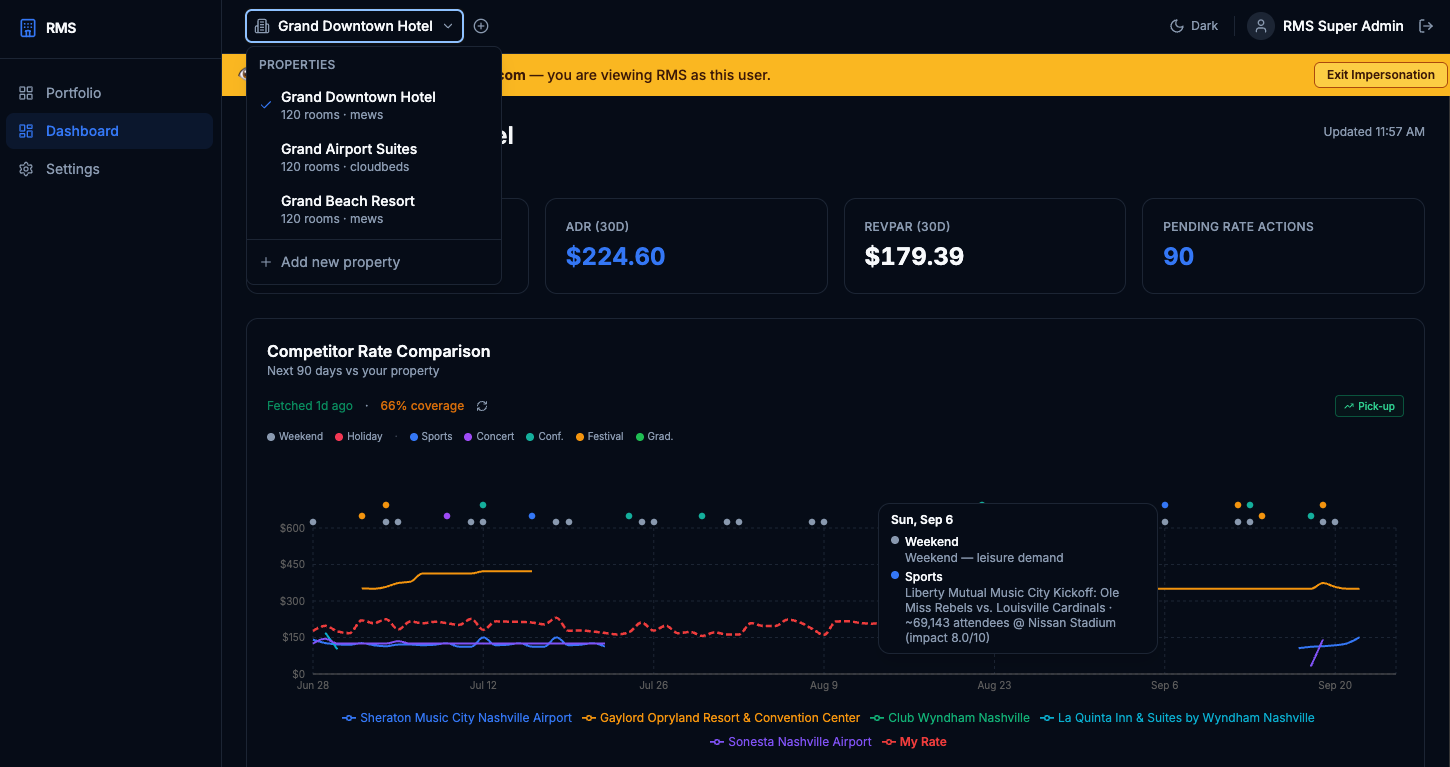Click Exit Impersonation button

click(1380, 75)
